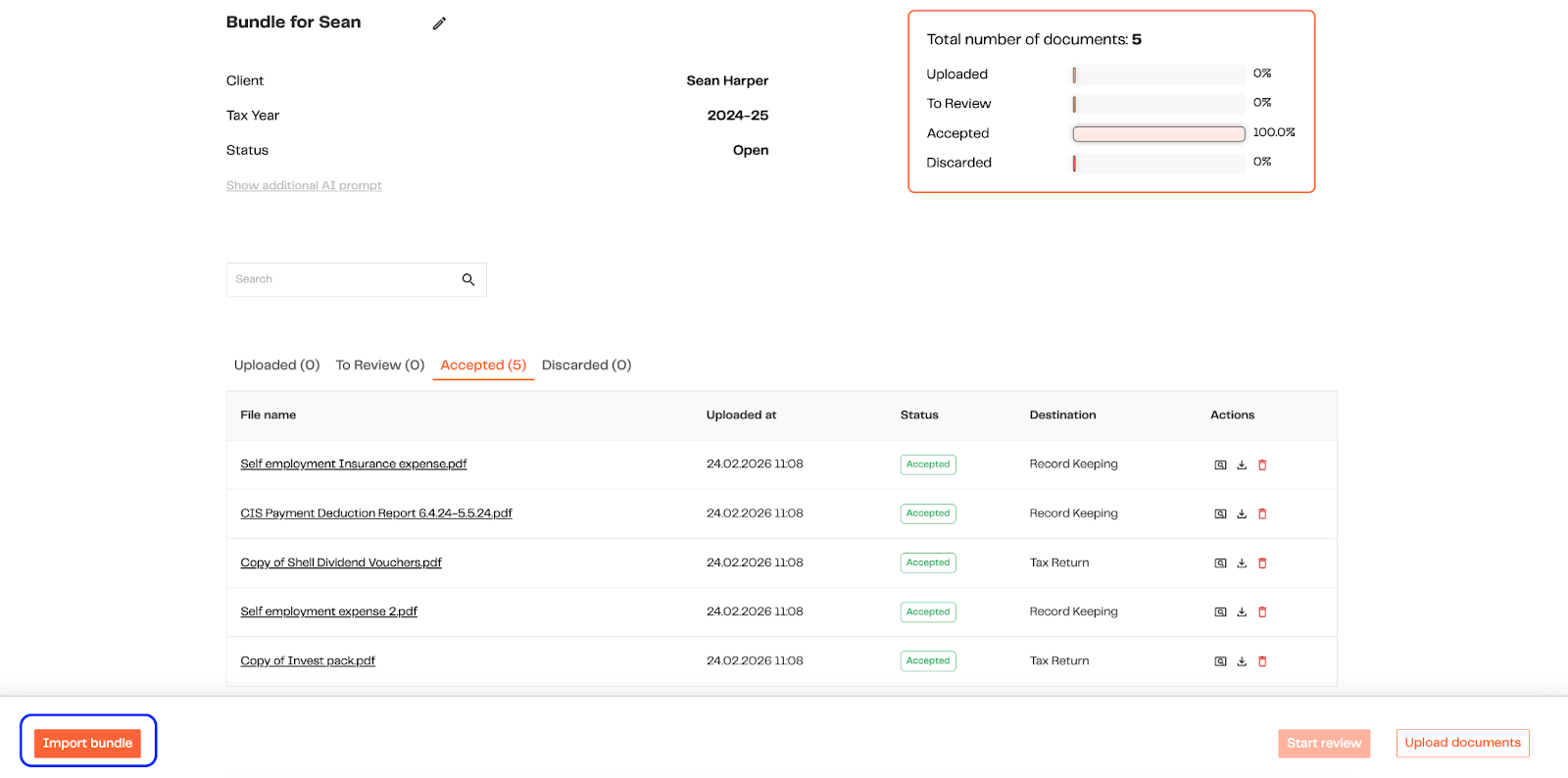Open the To Review (0) tab
This screenshot has height=778, width=1568.
tap(379, 365)
